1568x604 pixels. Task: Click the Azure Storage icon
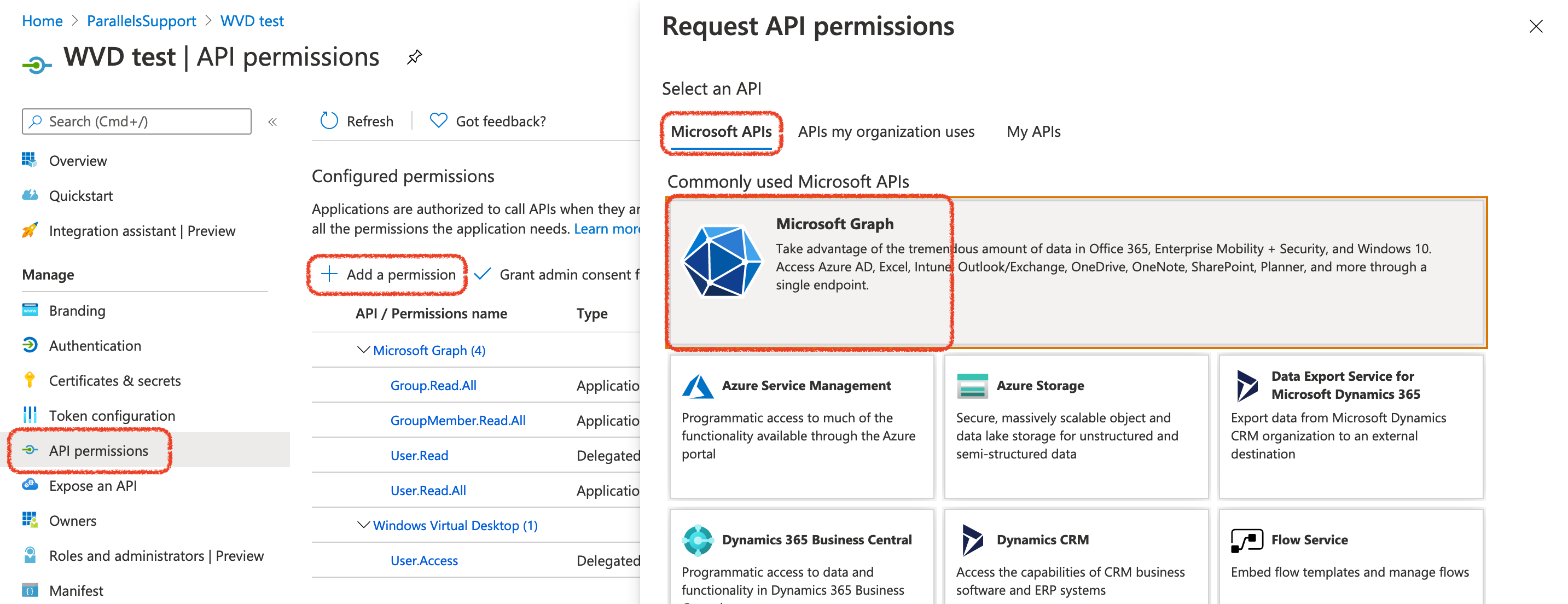point(972,386)
